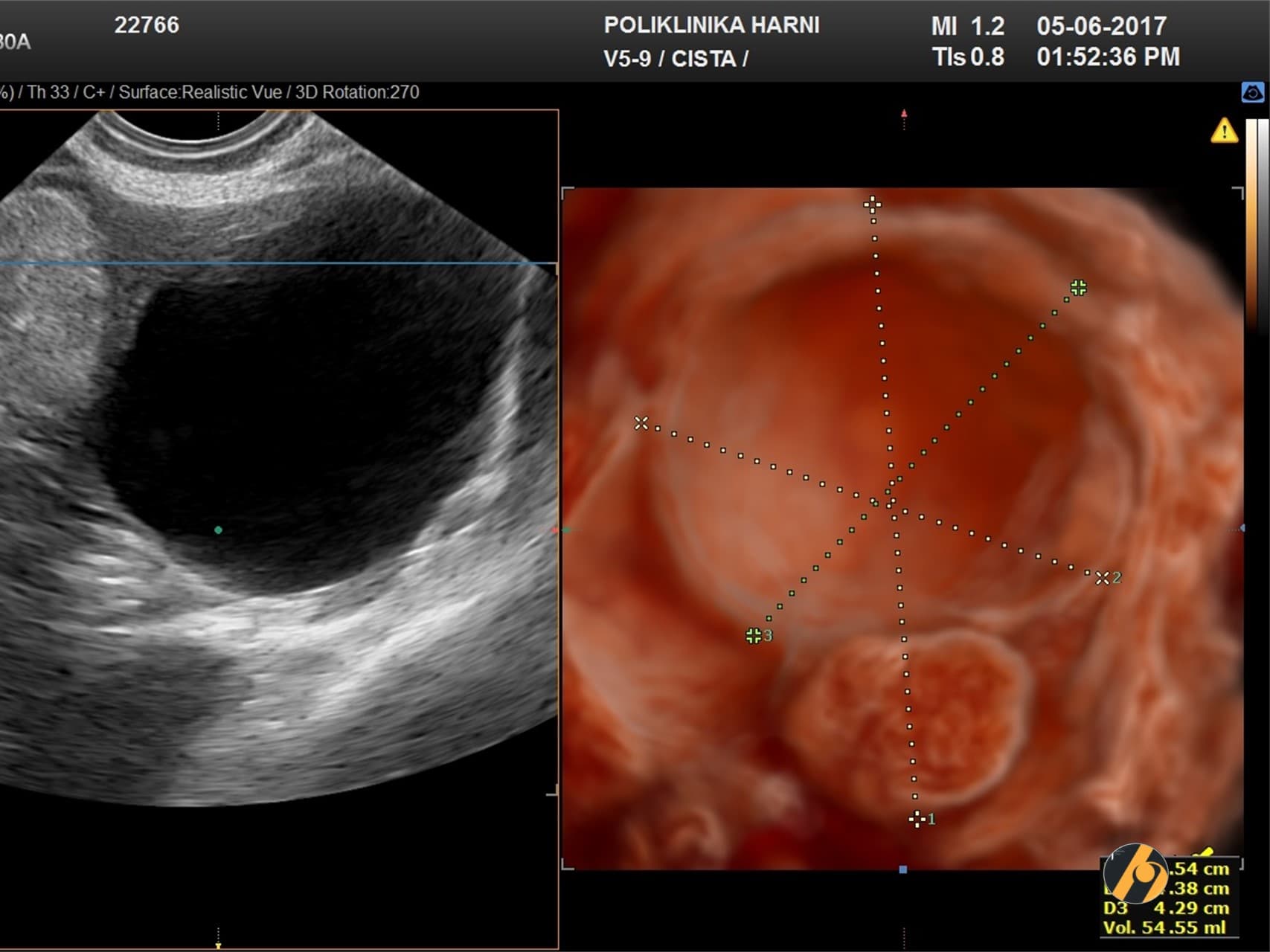1270x952 pixels.
Task: Click the upper-right green caliper marker
Action: (1078, 287)
